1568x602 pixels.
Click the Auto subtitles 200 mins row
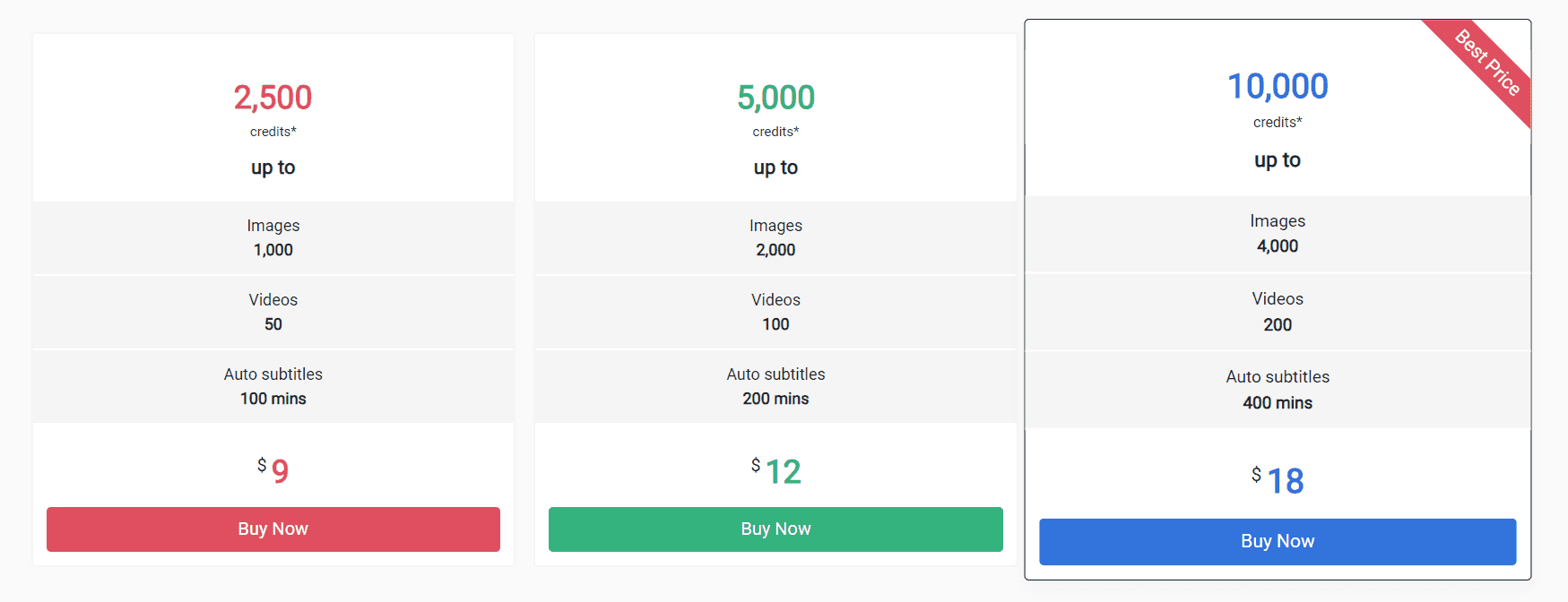tap(775, 387)
